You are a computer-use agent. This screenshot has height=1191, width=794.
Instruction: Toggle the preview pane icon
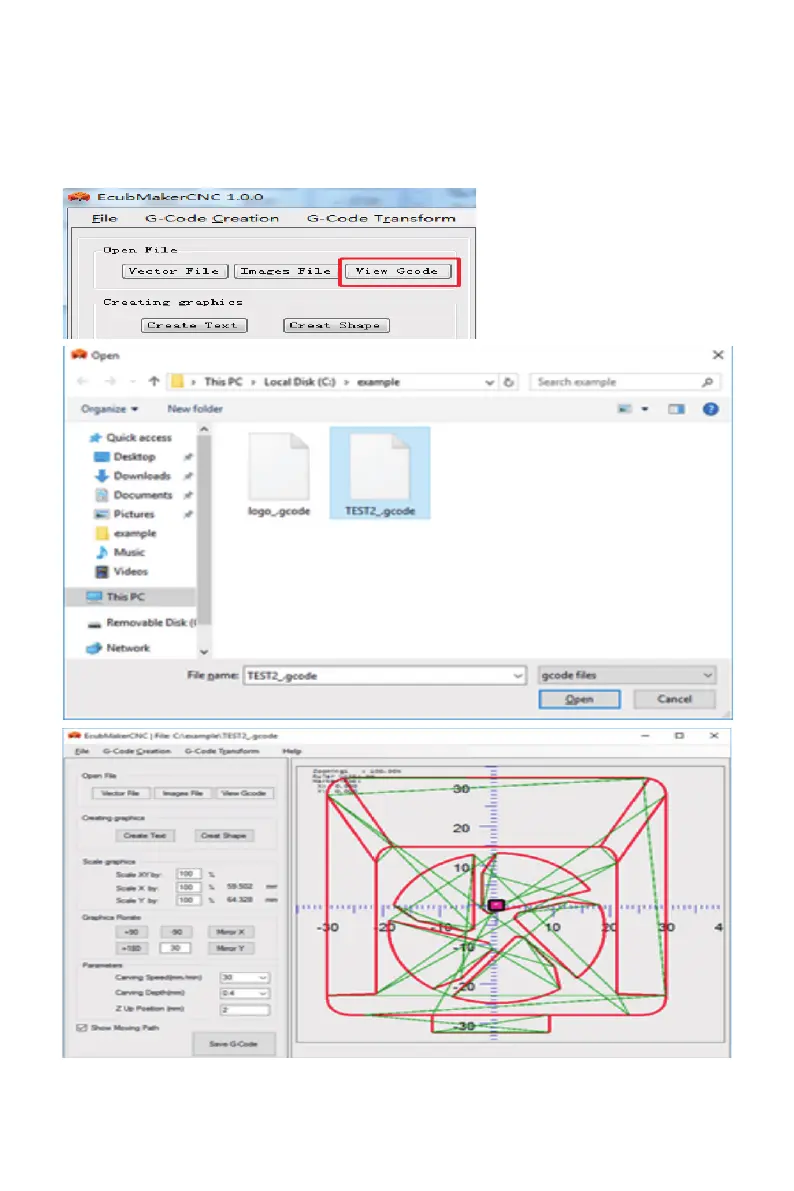(676, 409)
